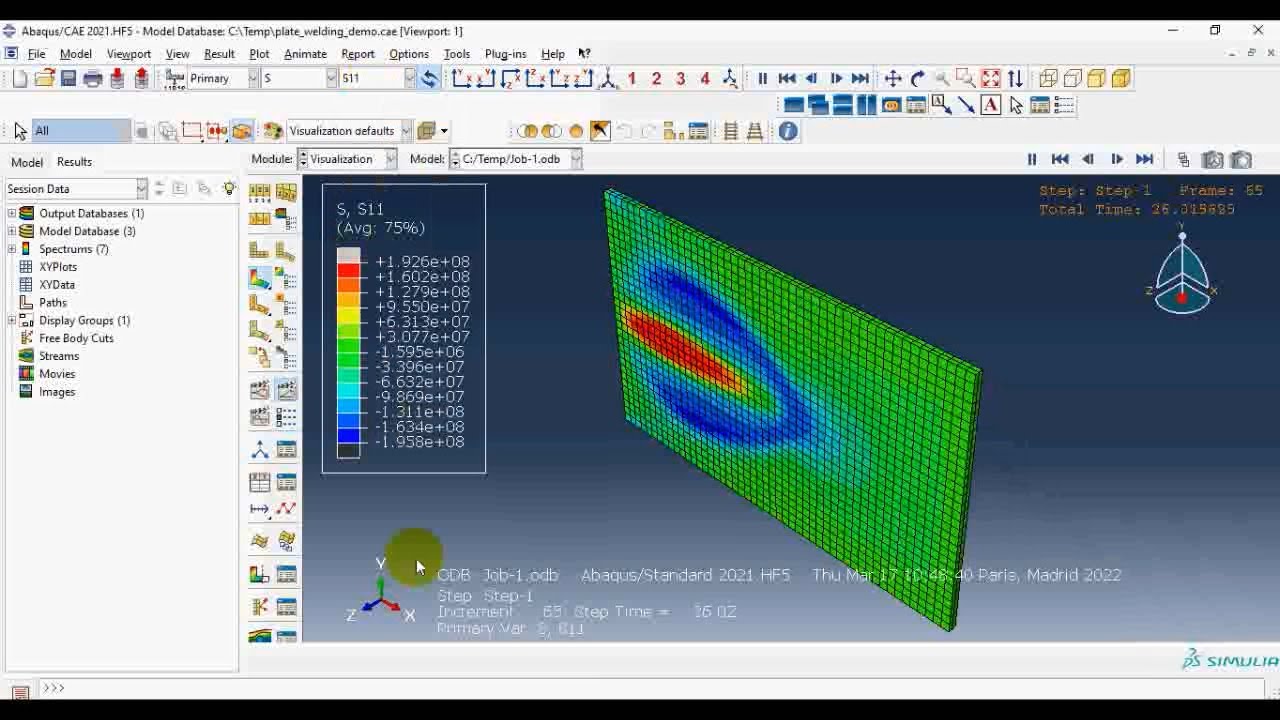This screenshot has height=720, width=1280.
Task: Open the Animate menu
Action: pos(305,54)
